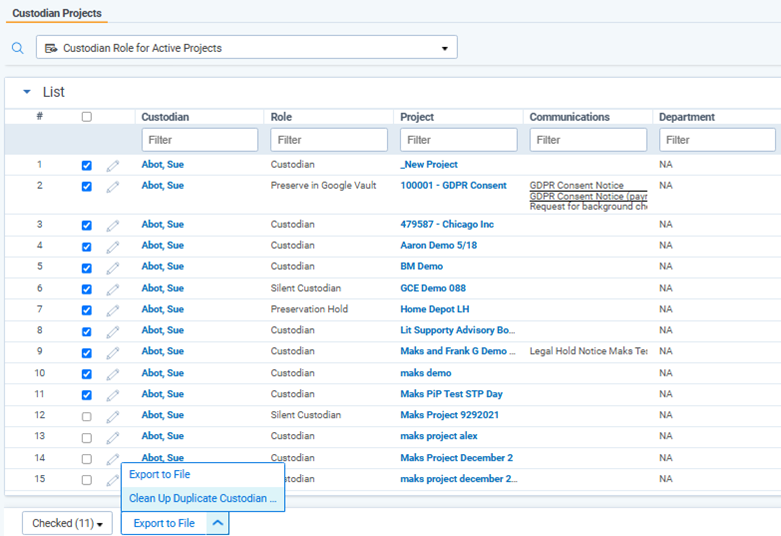Open Legal Hold Notice Maks communication
Viewport: 781px width, 536px height.
tap(588, 351)
